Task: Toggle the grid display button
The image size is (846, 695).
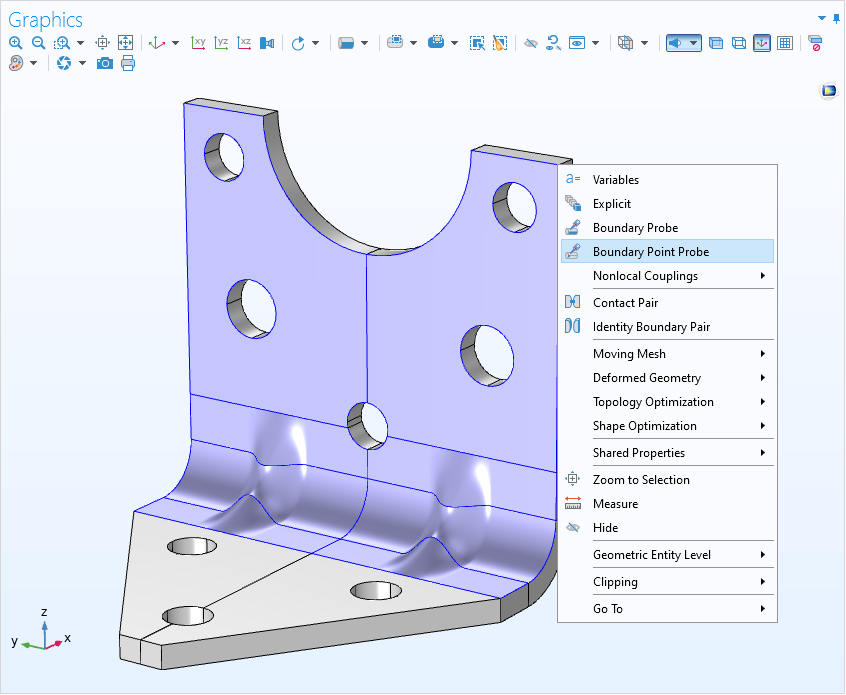Action: point(785,43)
